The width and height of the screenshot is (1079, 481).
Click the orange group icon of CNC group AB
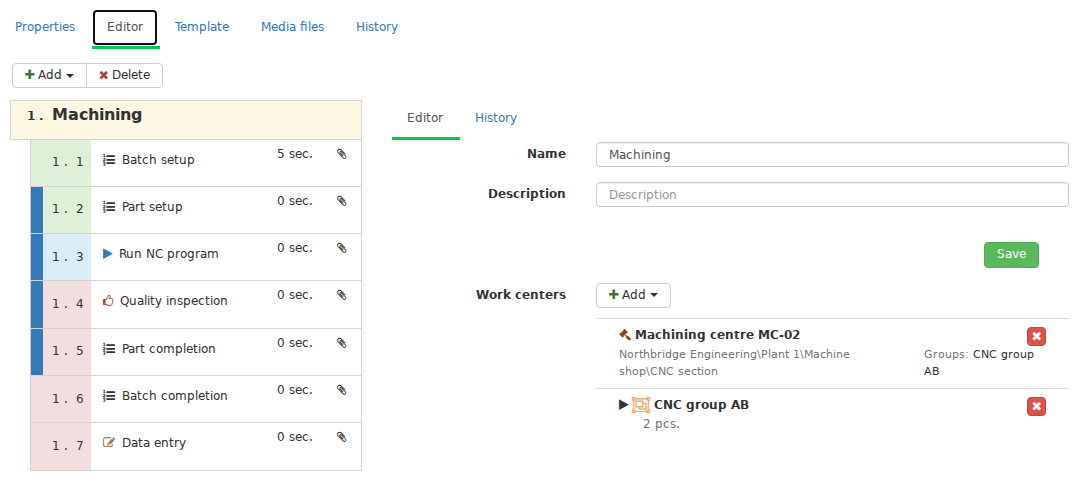click(641, 405)
